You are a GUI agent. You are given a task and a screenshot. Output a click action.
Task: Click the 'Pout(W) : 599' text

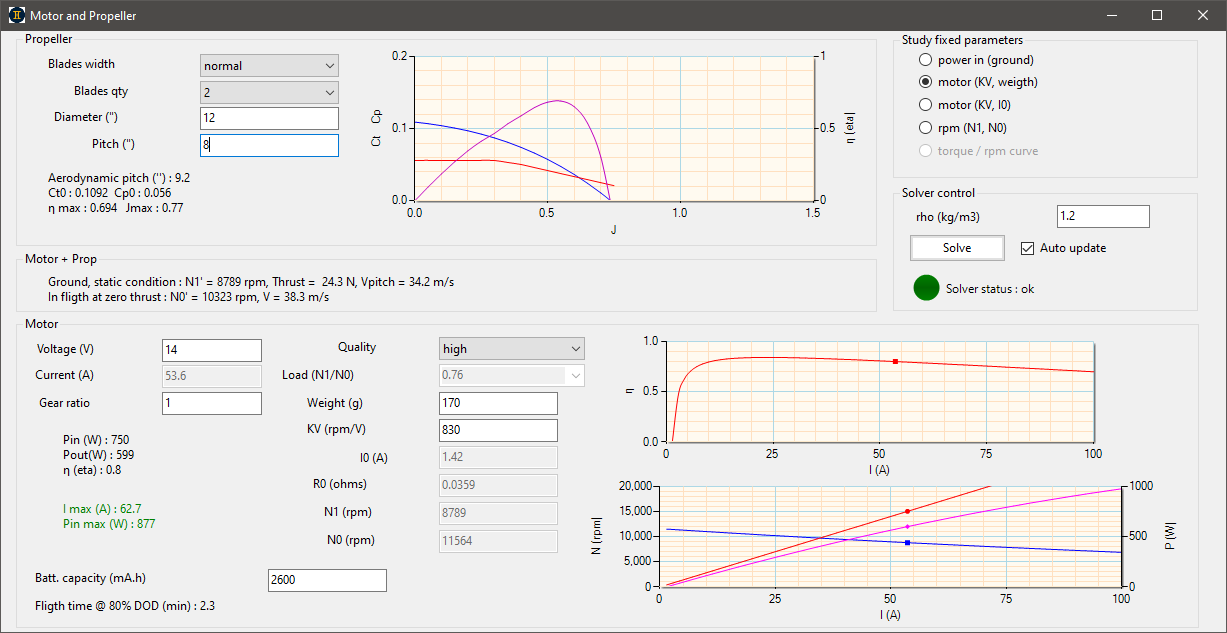(96, 455)
